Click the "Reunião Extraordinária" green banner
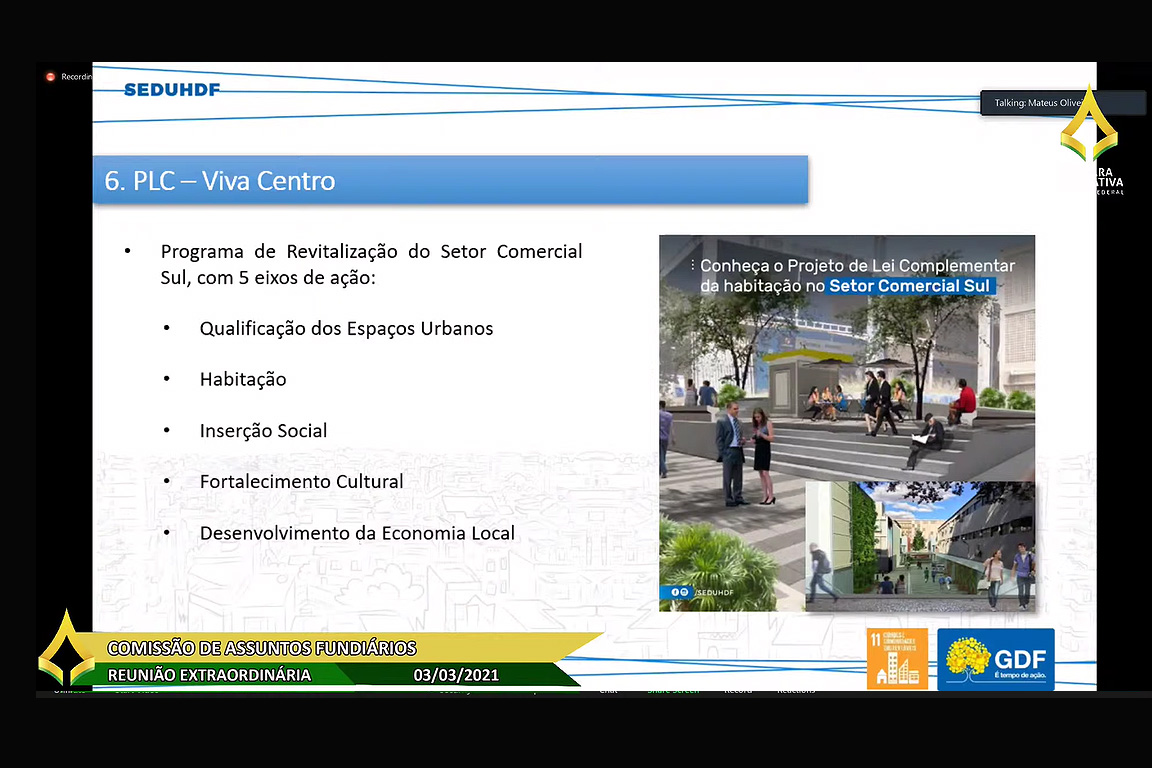 210,675
